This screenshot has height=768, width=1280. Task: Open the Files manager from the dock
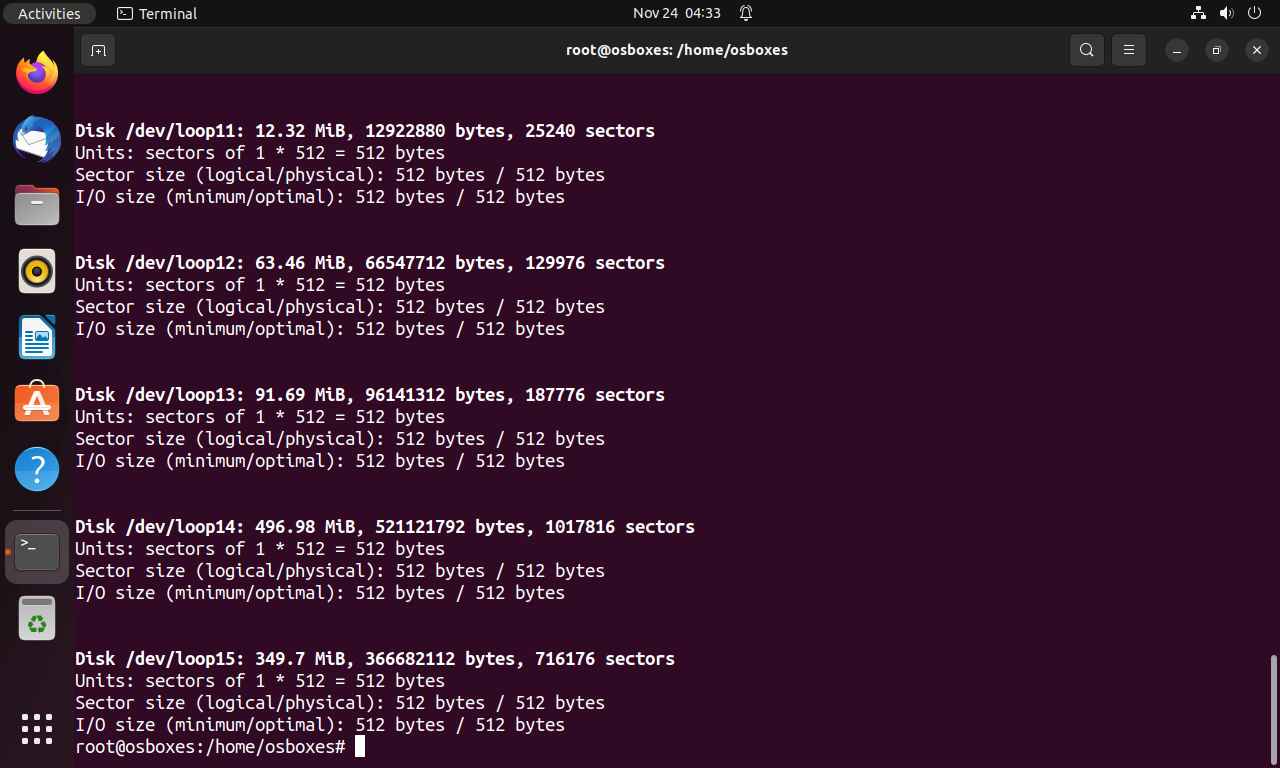click(37, 205)
